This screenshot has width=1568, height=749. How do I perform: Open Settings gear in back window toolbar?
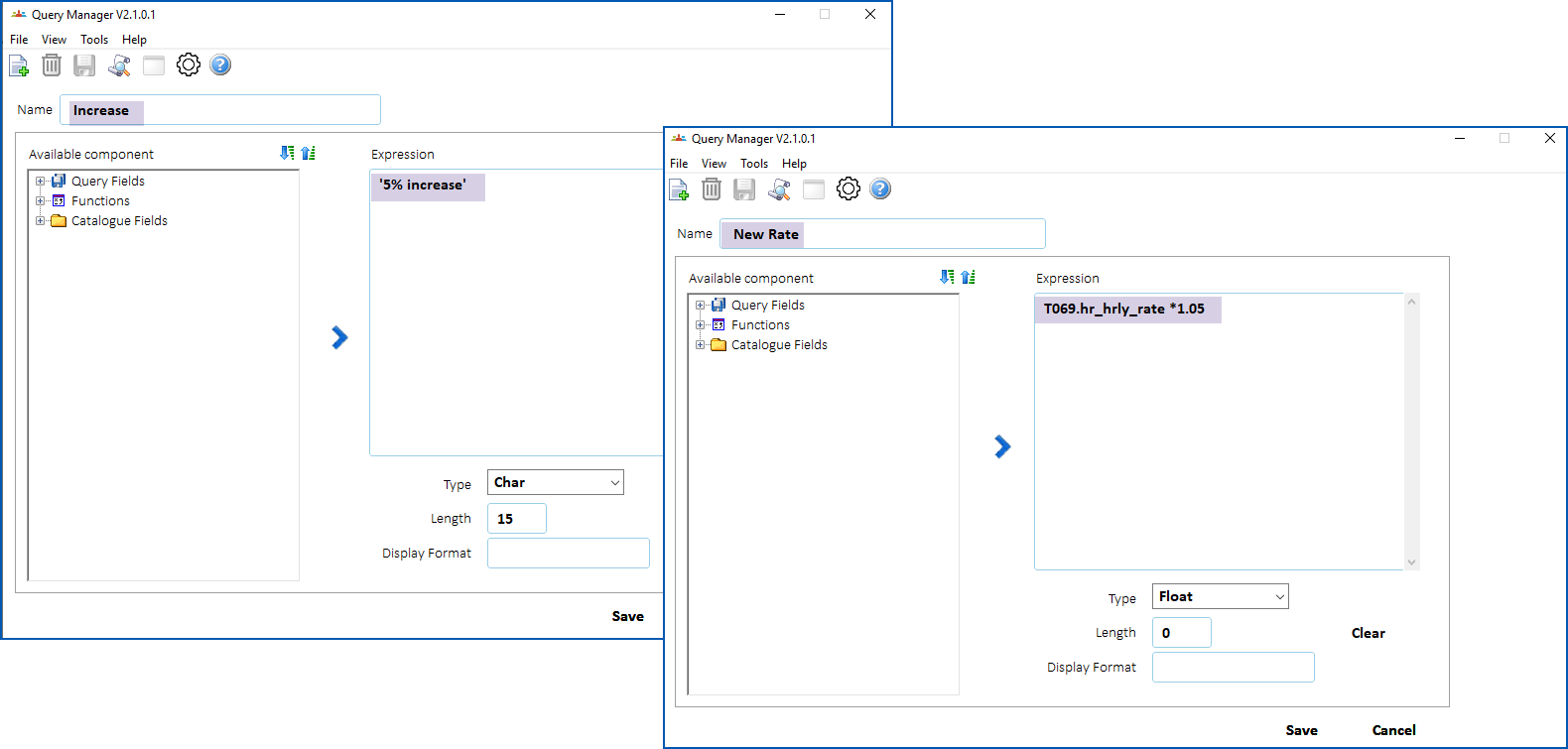click(x=189, y=64)
